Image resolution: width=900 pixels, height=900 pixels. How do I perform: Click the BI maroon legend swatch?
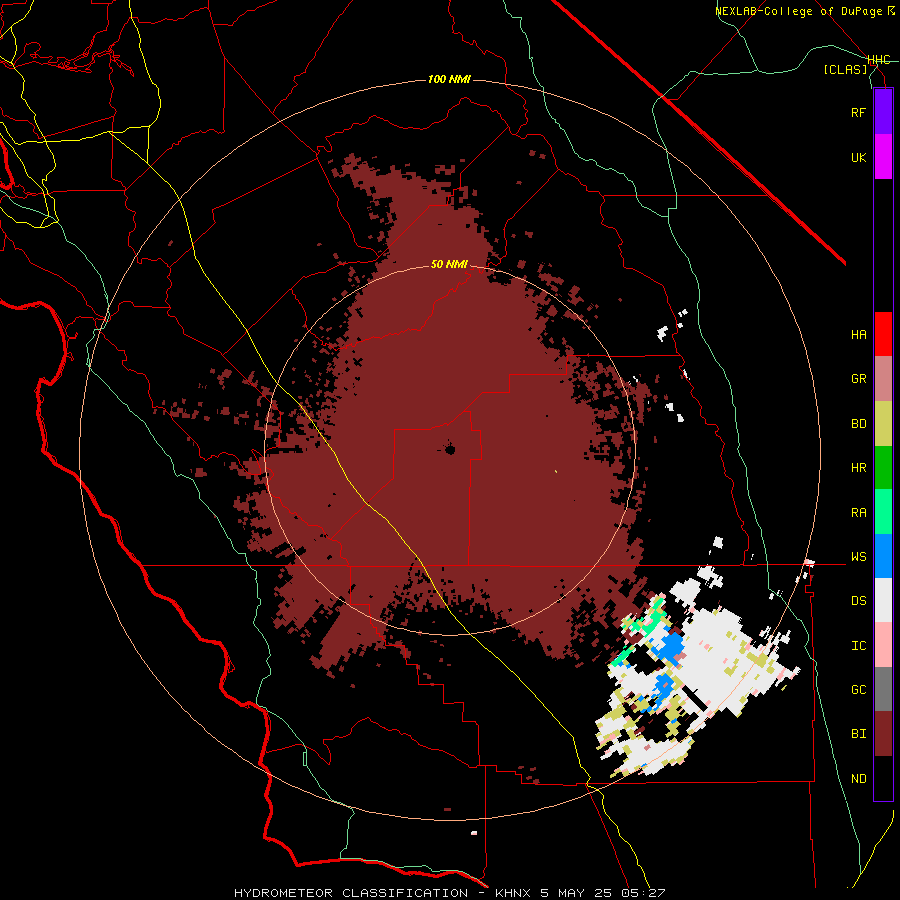click(883, 734)
